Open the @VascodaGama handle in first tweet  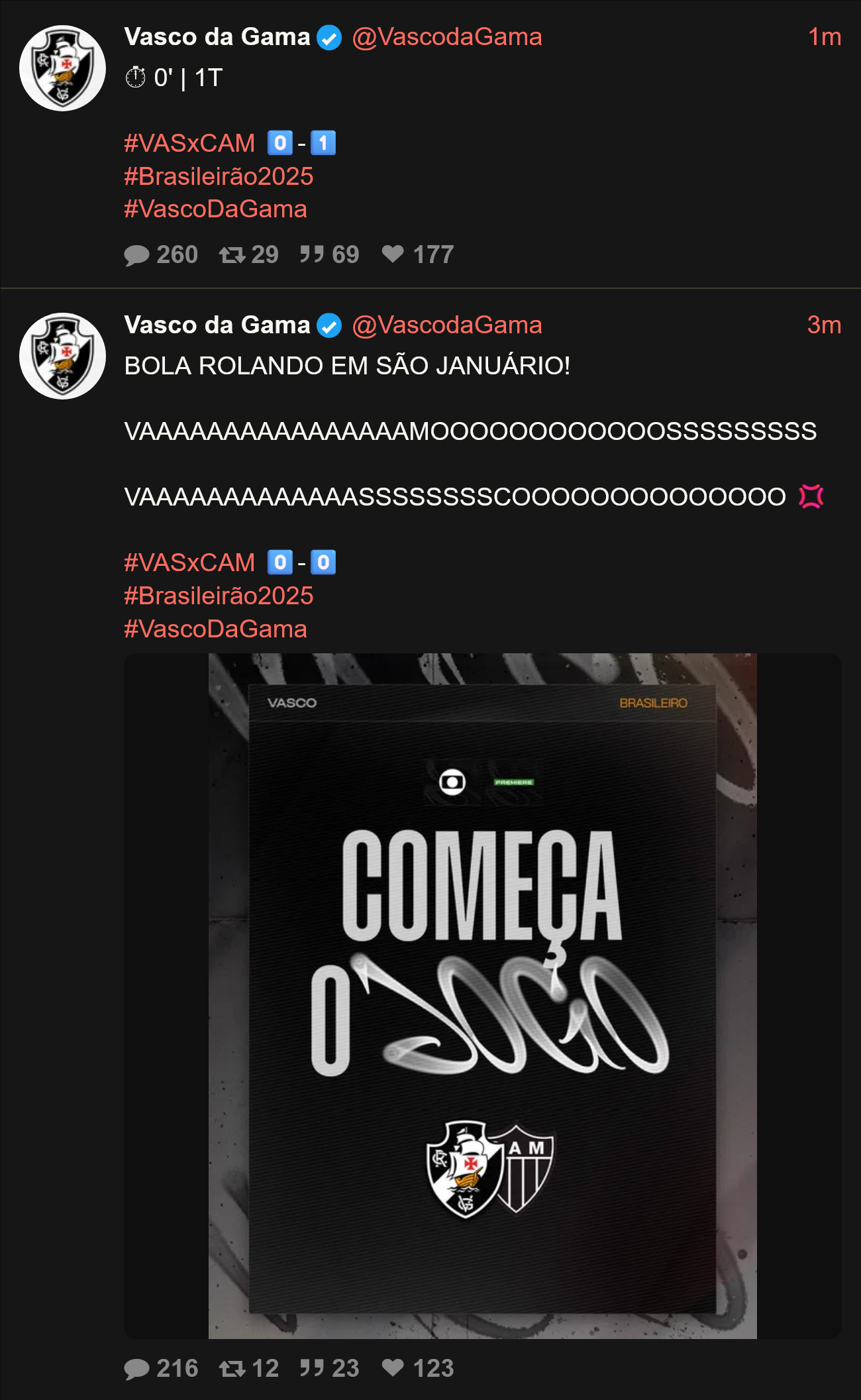447,37
